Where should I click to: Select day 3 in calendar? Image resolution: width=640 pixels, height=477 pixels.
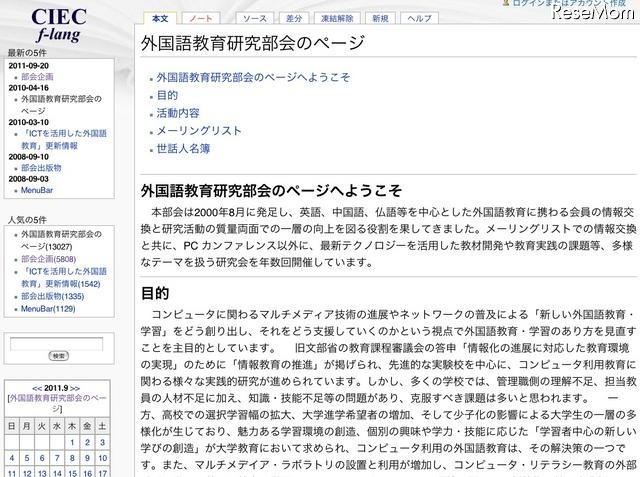click(x=102, y=442)
